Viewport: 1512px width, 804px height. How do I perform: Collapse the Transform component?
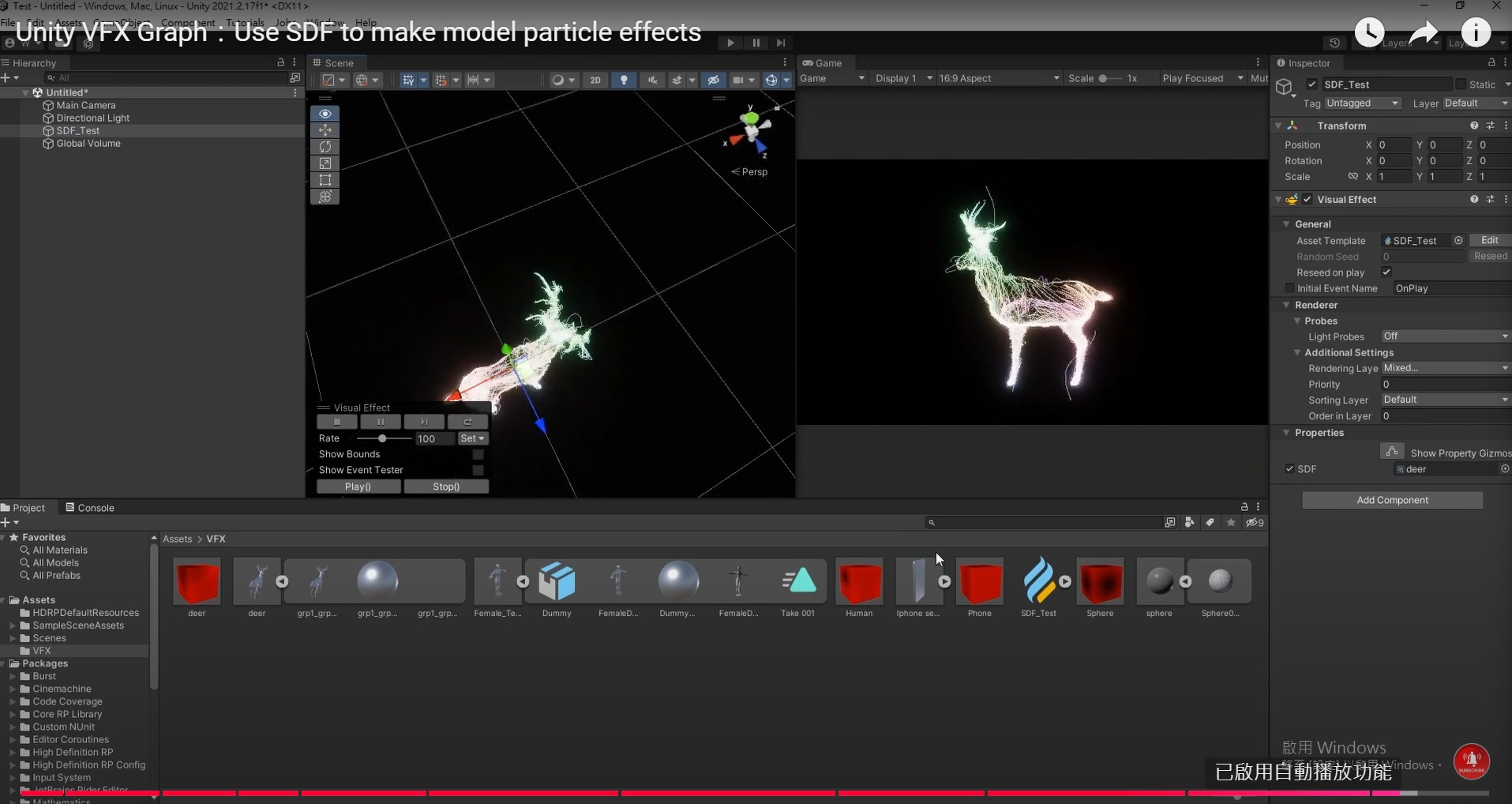click(x=1278, y=126)
